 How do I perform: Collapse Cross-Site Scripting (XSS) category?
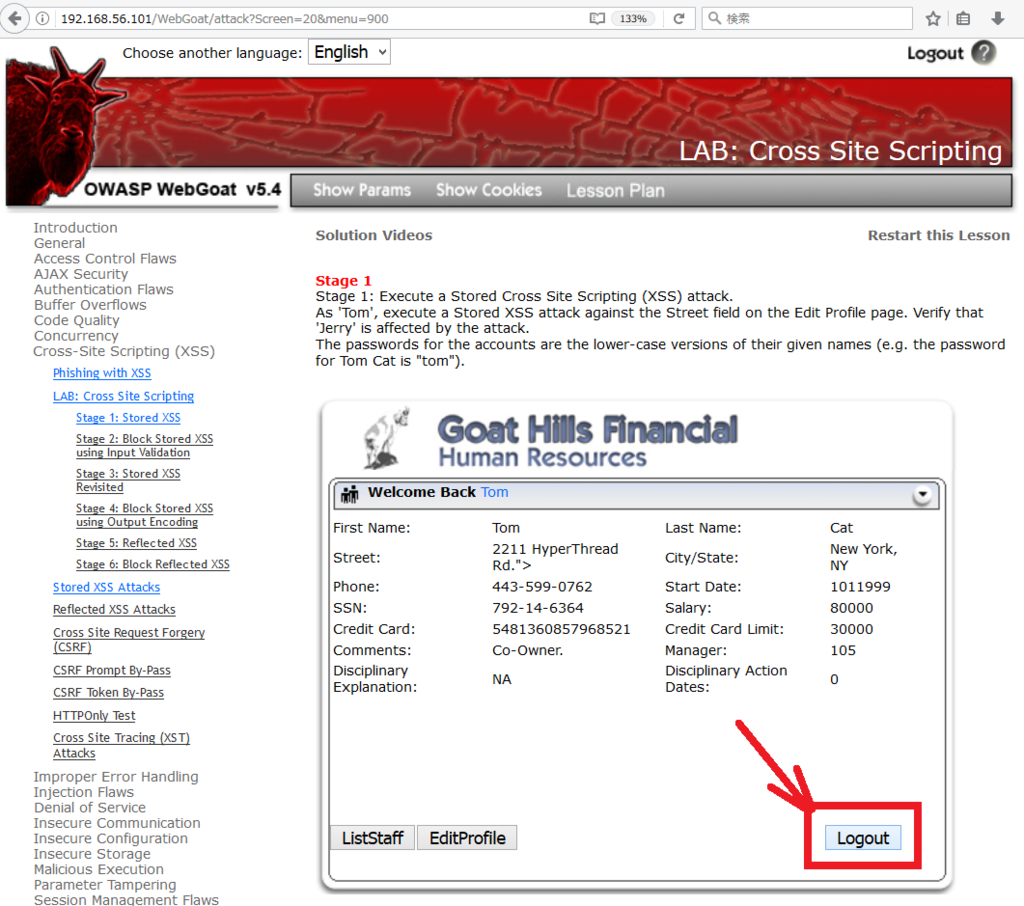(x=124, y=351)
